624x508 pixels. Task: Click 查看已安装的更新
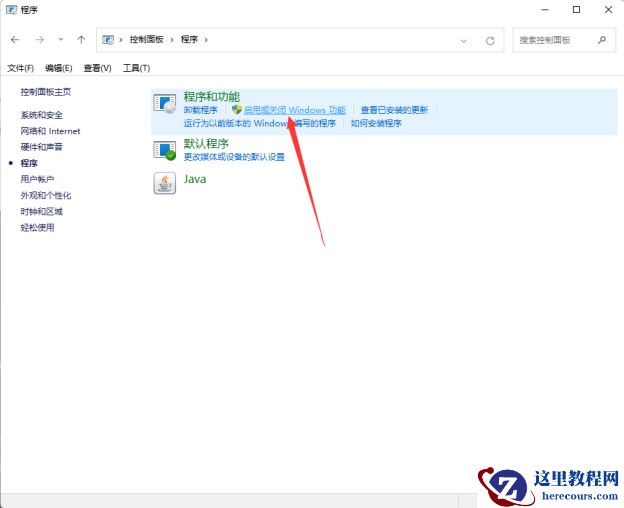point(394,110)
